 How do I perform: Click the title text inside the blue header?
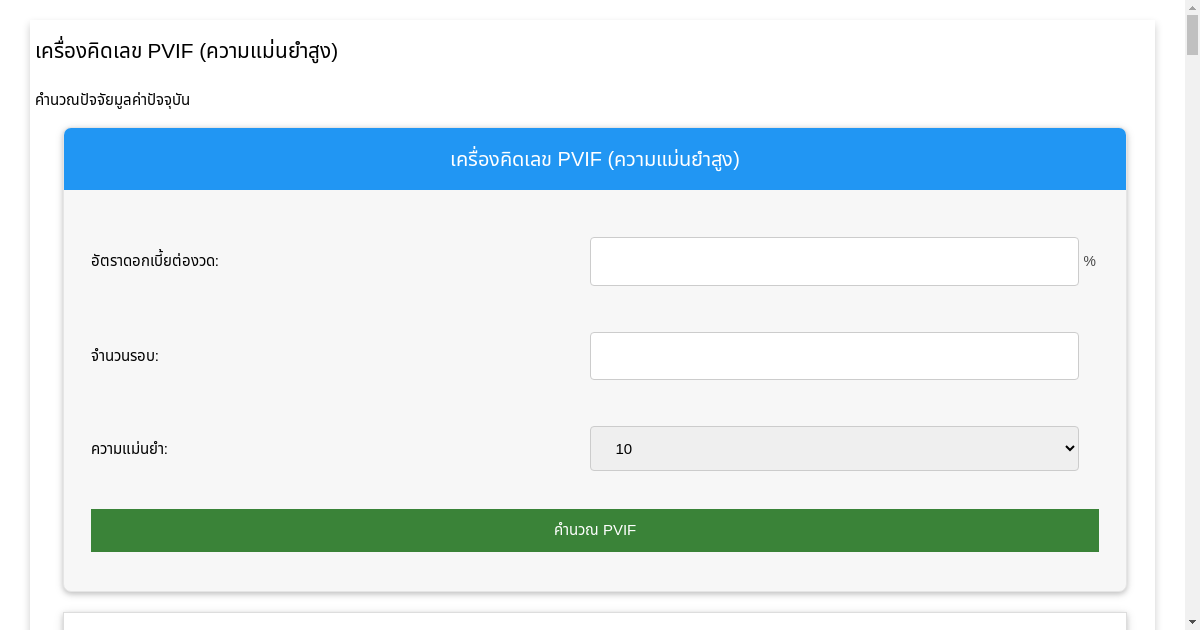[x=594, y=159]
